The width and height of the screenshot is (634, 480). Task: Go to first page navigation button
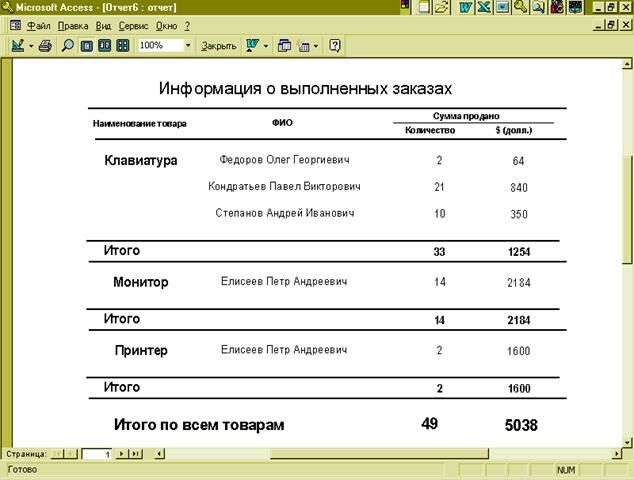click(x=58, y=454)
